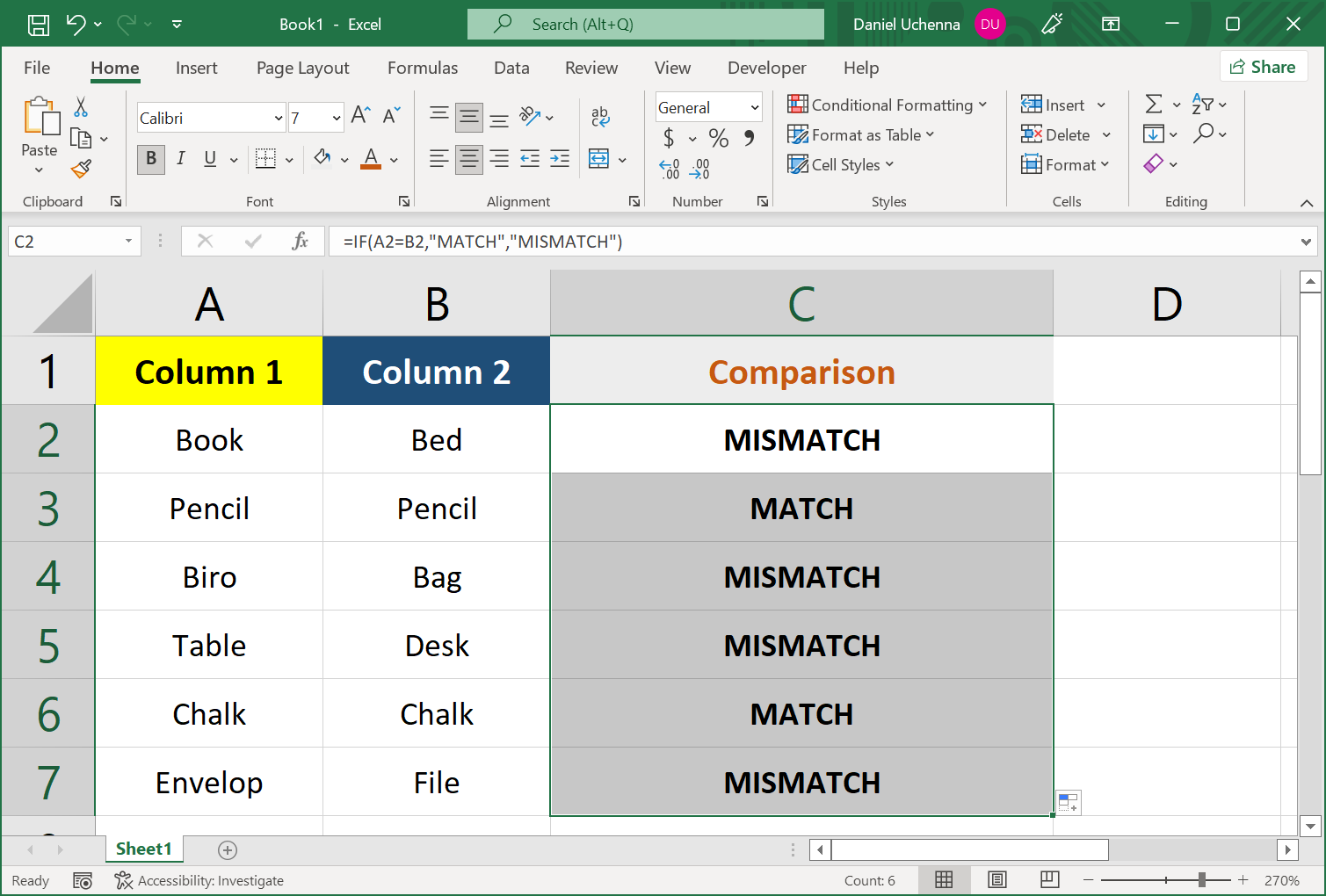Click the AutoSum icon
The width and height of the screenshot is (1326, 896).
point(1156,104)
